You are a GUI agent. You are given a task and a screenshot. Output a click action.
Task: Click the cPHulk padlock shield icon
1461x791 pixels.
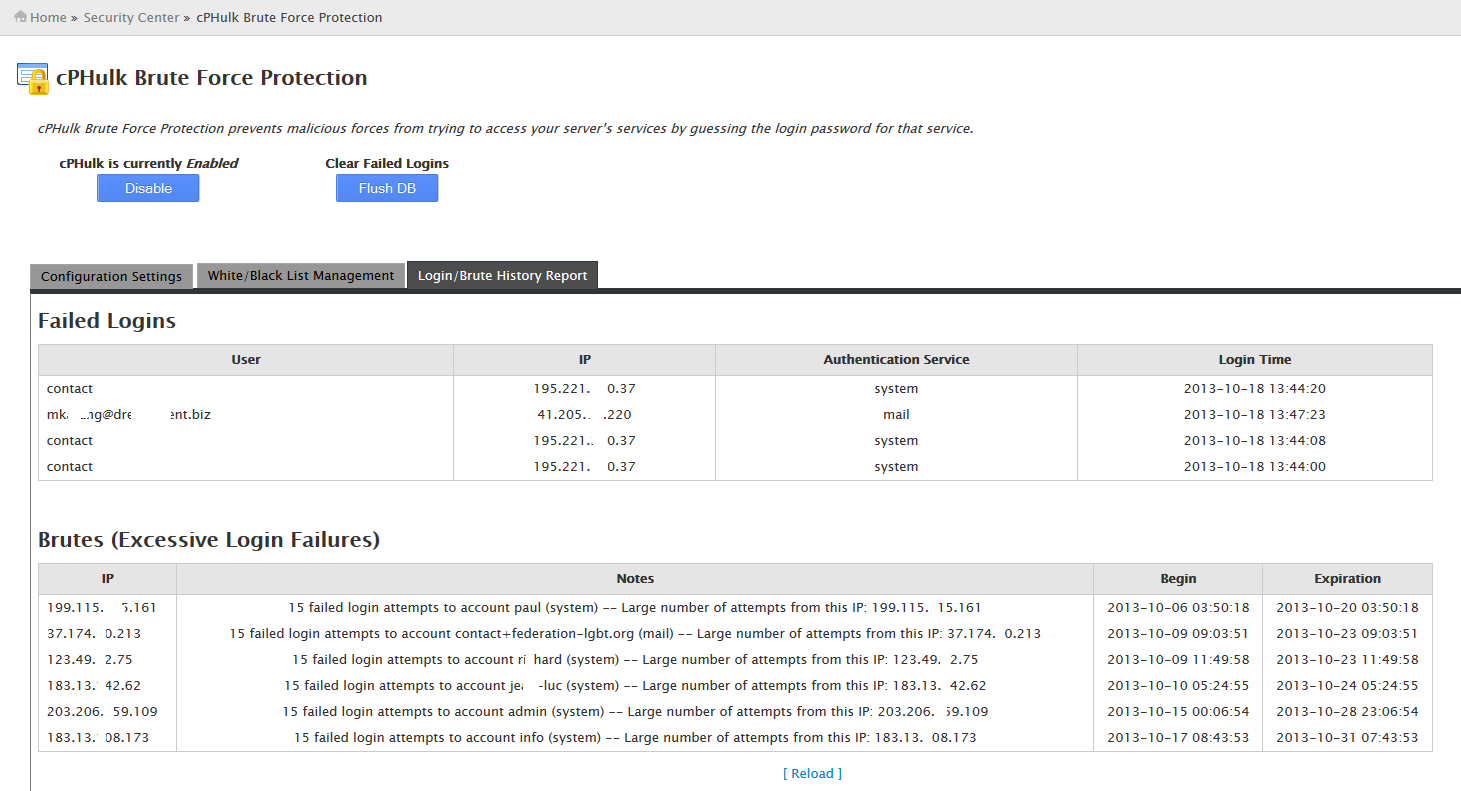click(33, 79)
